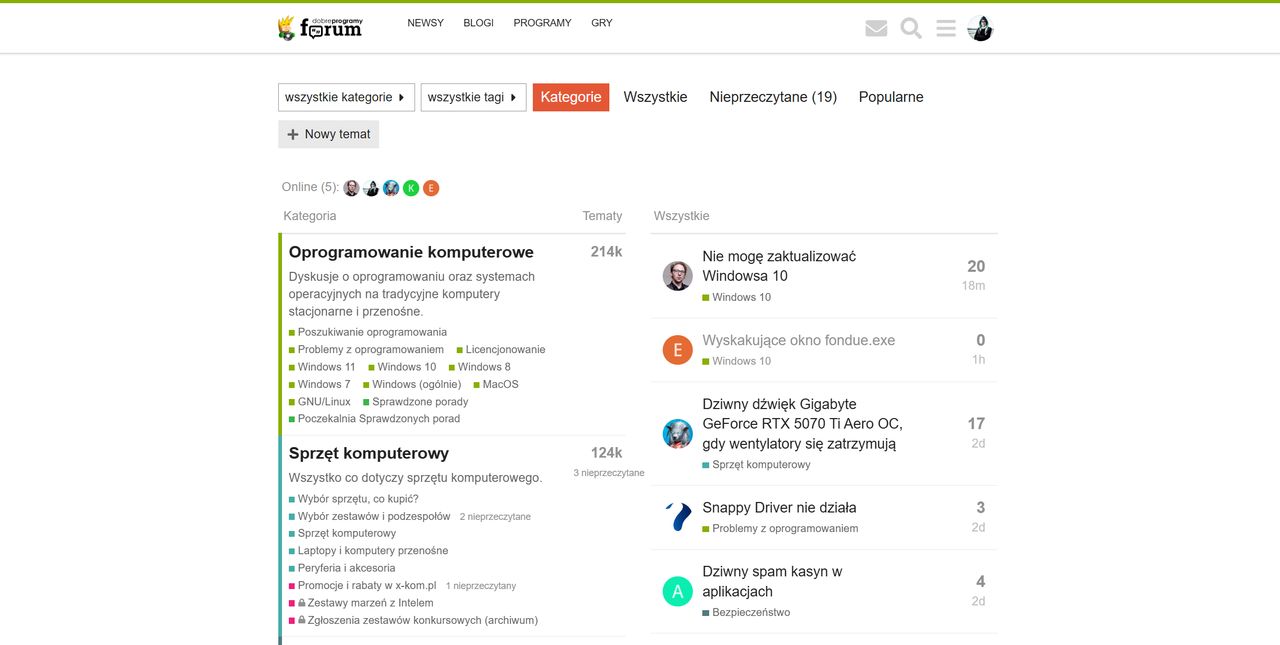This screenshot has height=645, width=1280.
Task: Open the wszystkie tagi dropdown
Action: [473, 97]
